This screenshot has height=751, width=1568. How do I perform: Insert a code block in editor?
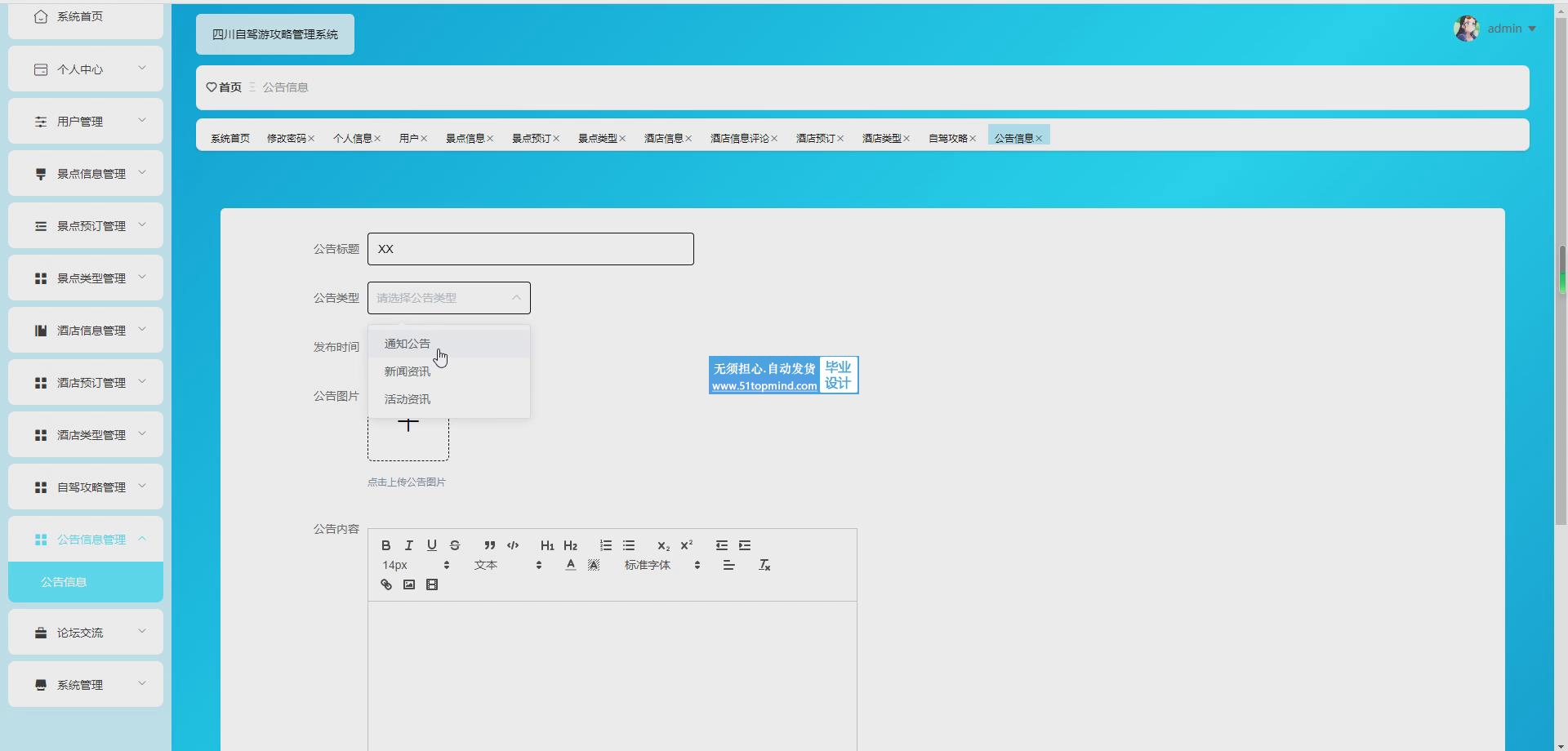click(513, 545)
